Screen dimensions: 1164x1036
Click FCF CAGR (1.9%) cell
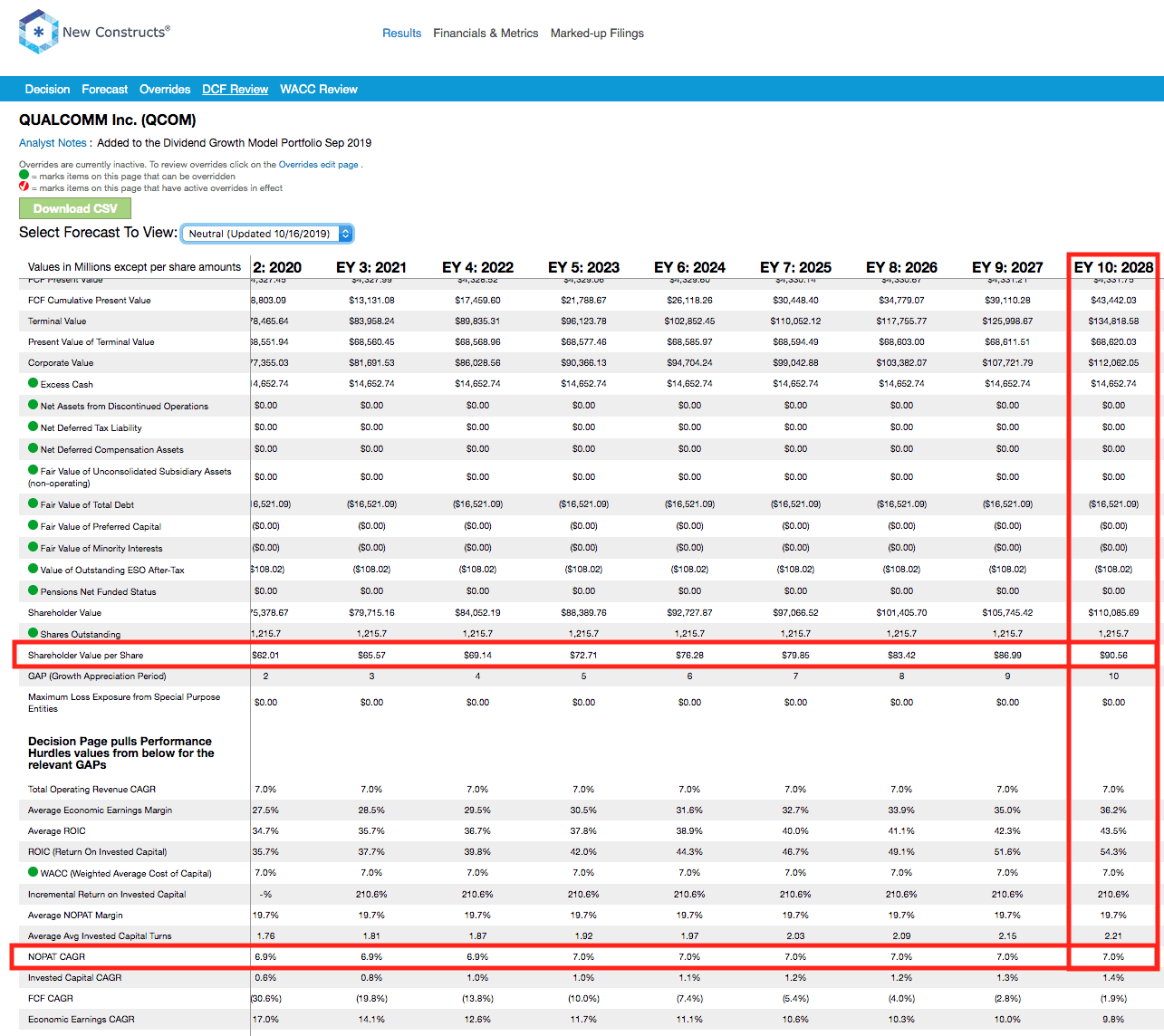click(x=1113, y=998)
